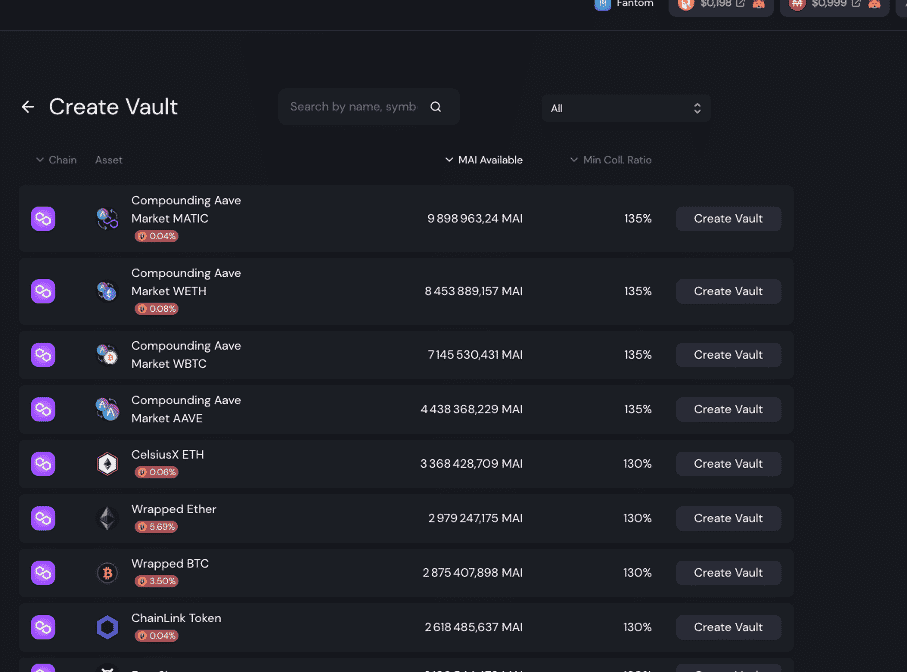Click the 0.06% badge under CelsiusX ETH
908x672 pixels.
tap(156, 472)
